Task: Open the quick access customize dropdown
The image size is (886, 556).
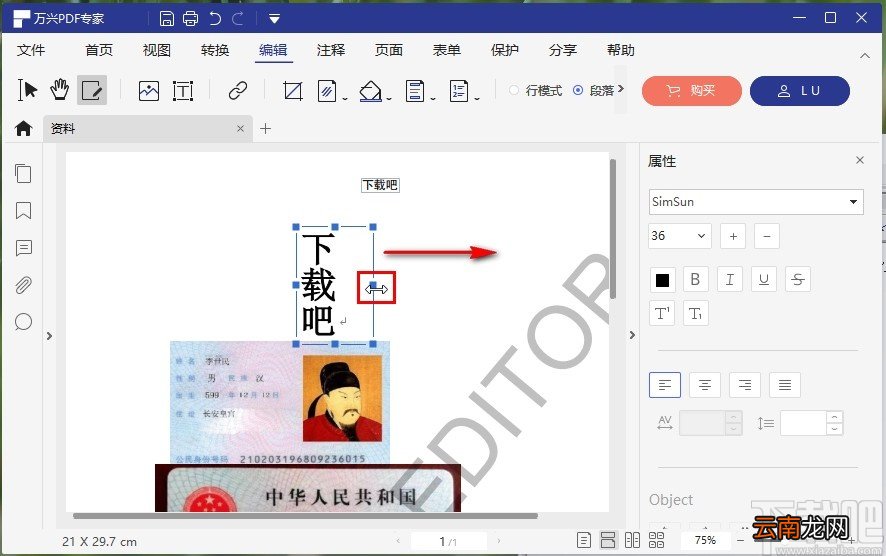Action: click(x=275, y=19)
